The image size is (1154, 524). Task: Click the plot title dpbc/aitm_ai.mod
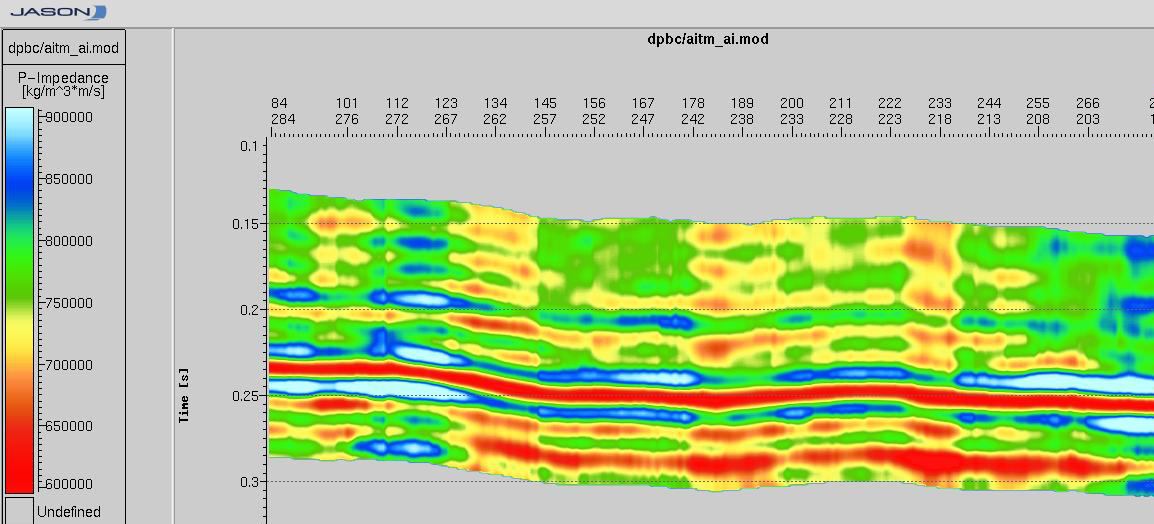point(708,39)
